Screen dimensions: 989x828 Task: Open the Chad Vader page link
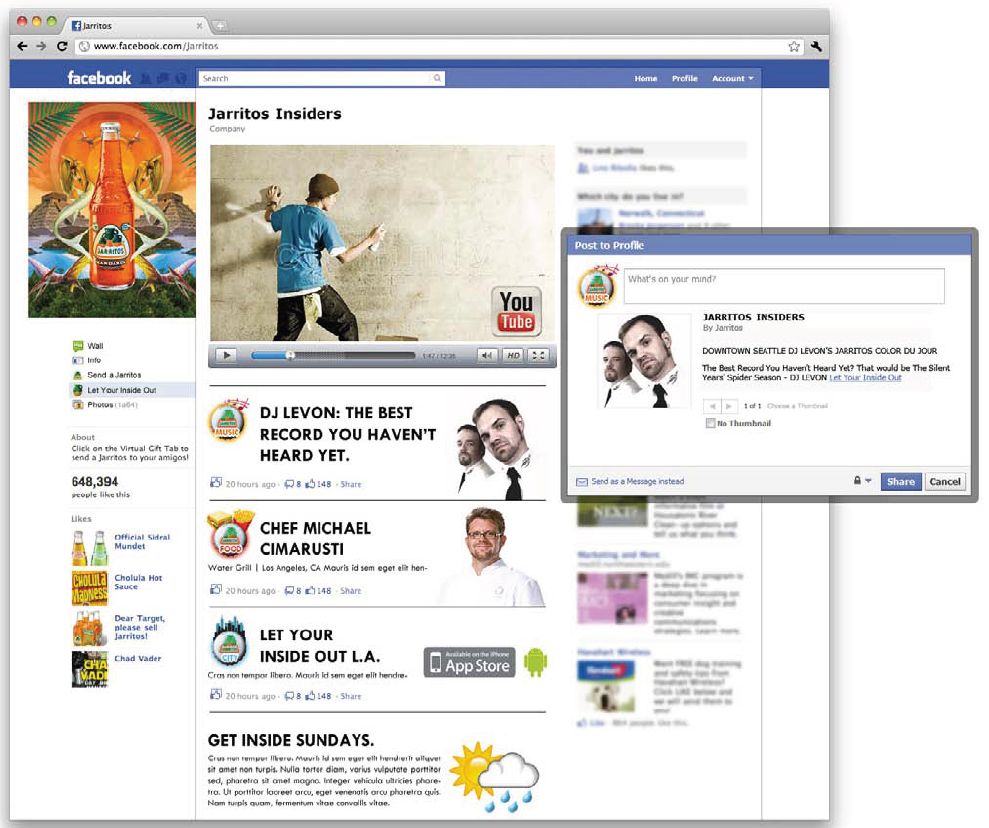(x=138, y=658)
